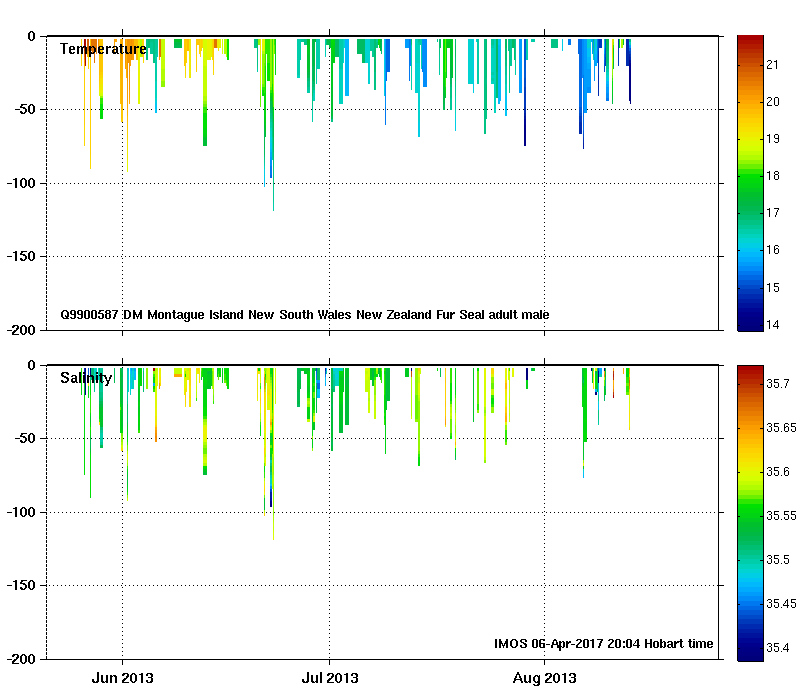Image resolution: width=799 pixels, height=700 pixels.
Task: Click the 14 tick label on the temperature colorbar
Action: 772,325
